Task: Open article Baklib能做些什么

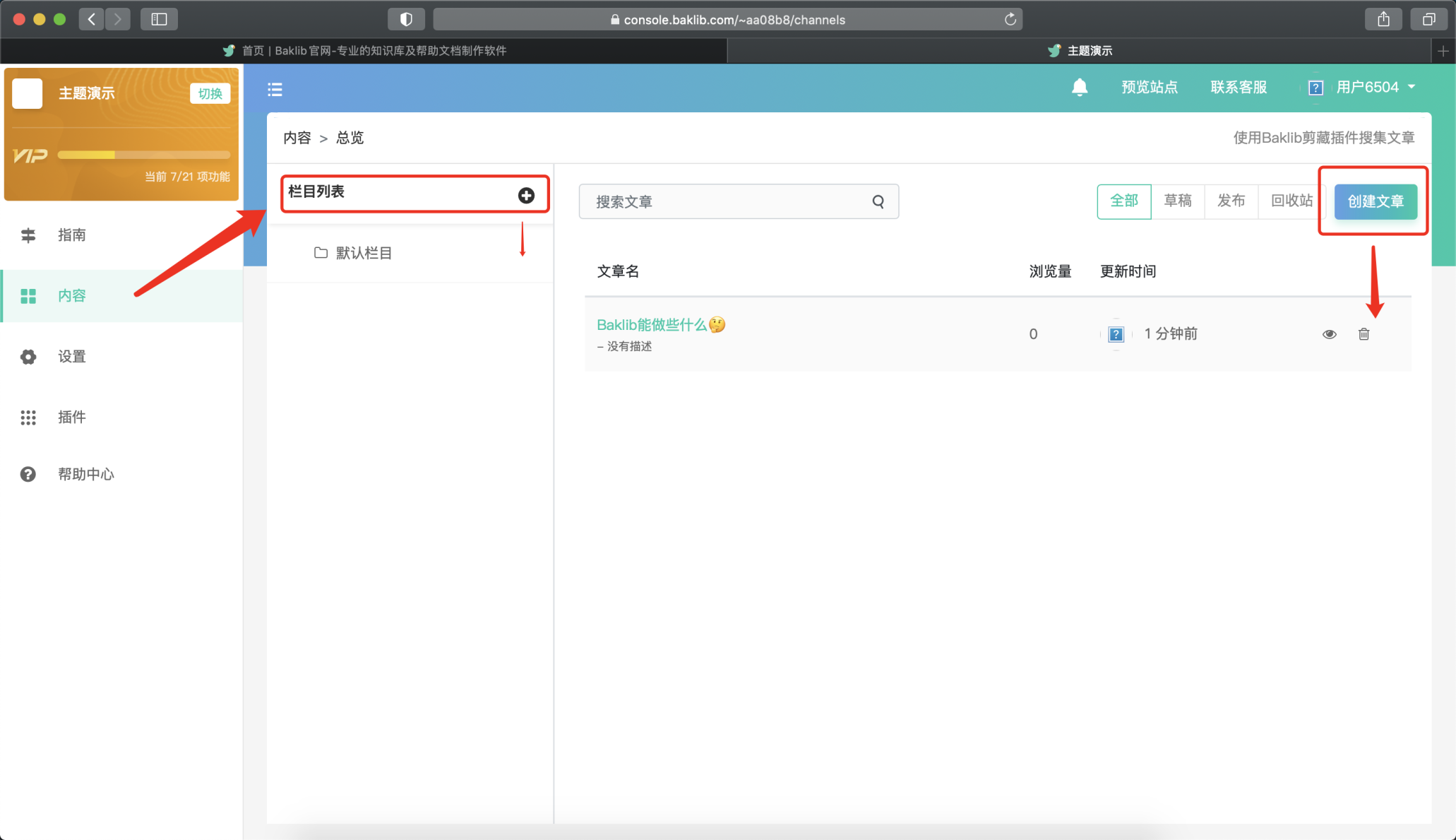Action: 651,325
